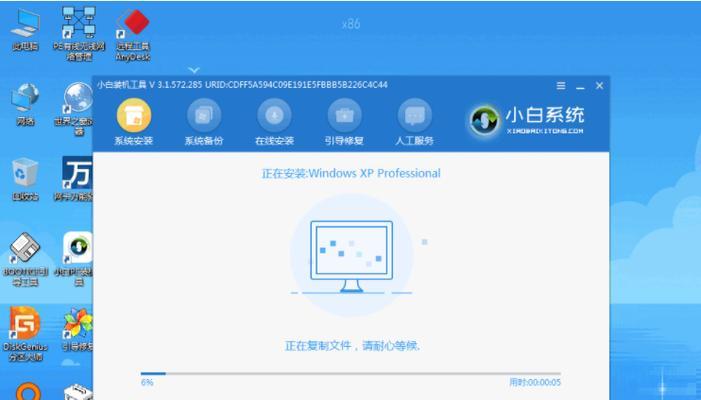Close the 小白装机工具 window
The width and height of the screenshot is (701, 400).
(x=600, y=85)
